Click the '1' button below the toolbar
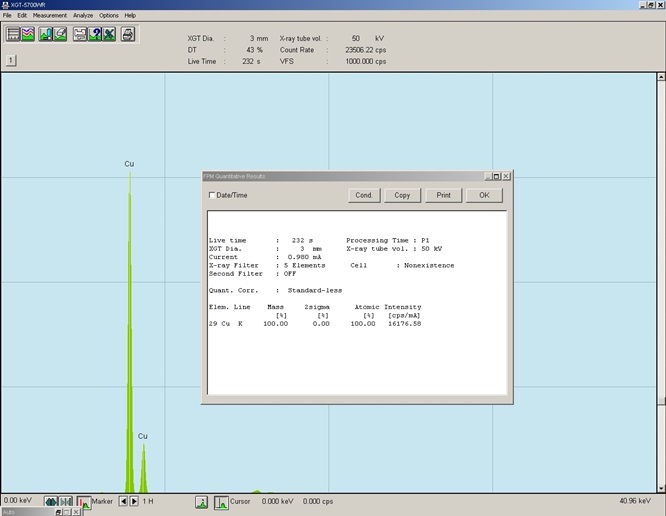The width and height of the screenshot is (666, 516). [x=11, y=60]
